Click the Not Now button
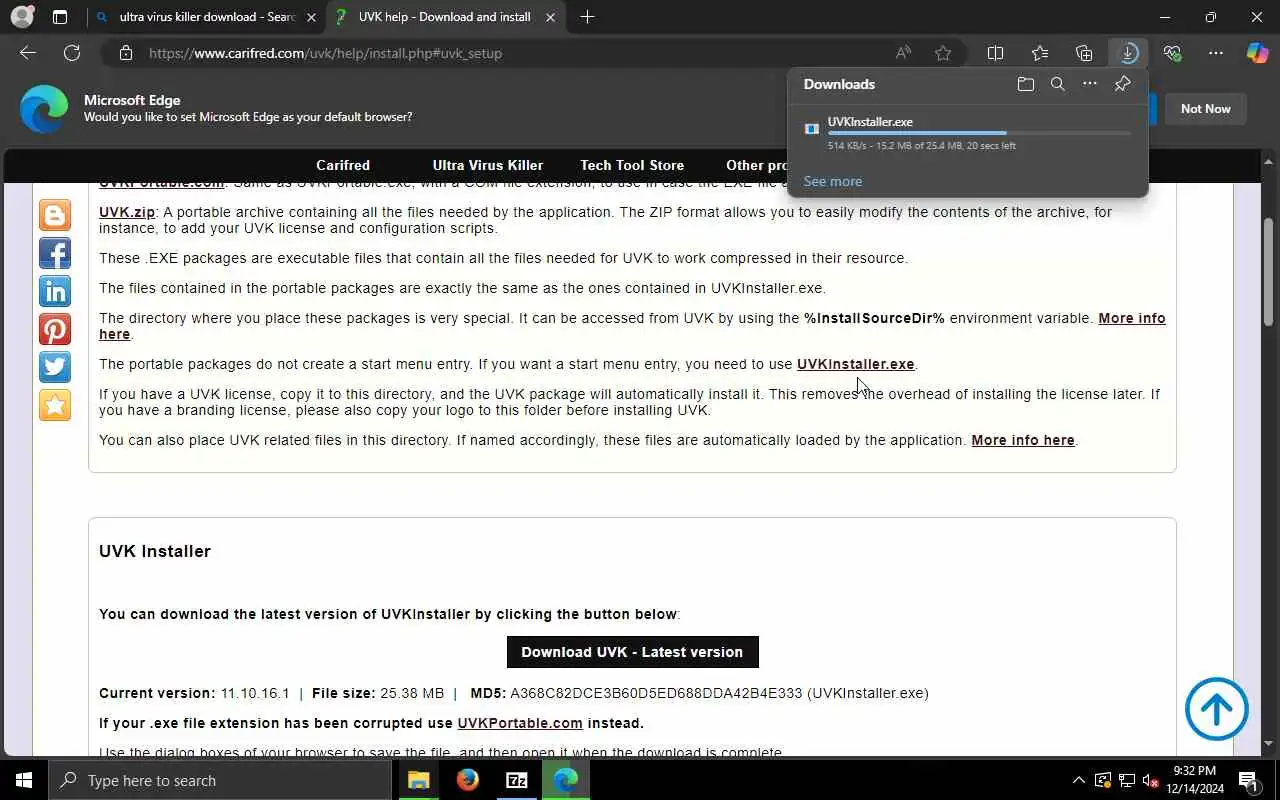The image size is (1280, 800). pos(1205,108)
